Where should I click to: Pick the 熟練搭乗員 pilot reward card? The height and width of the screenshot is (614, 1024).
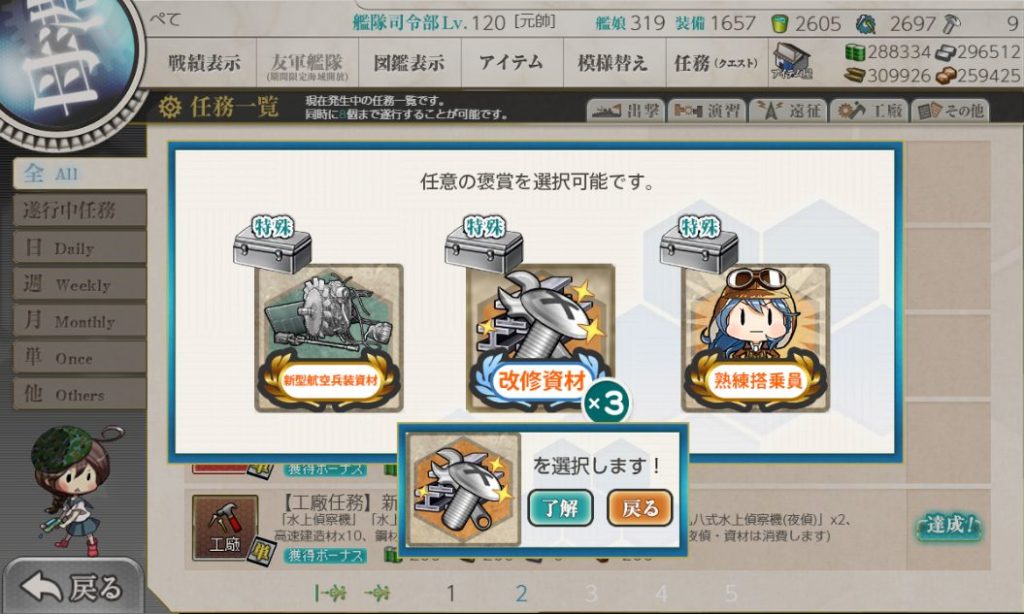coord(755,338)
